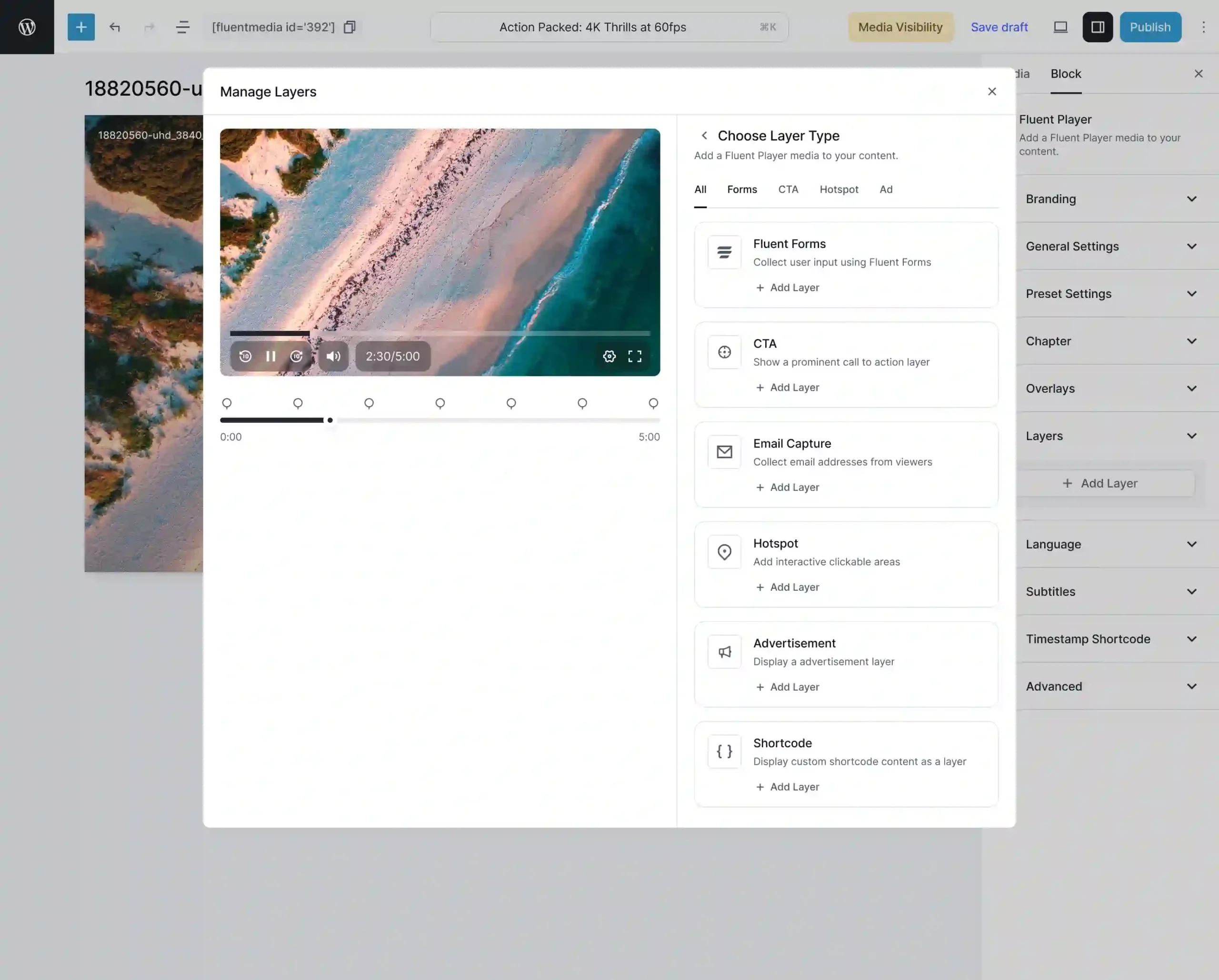Open the document list view
The image size is (1219, 980).
183,27
